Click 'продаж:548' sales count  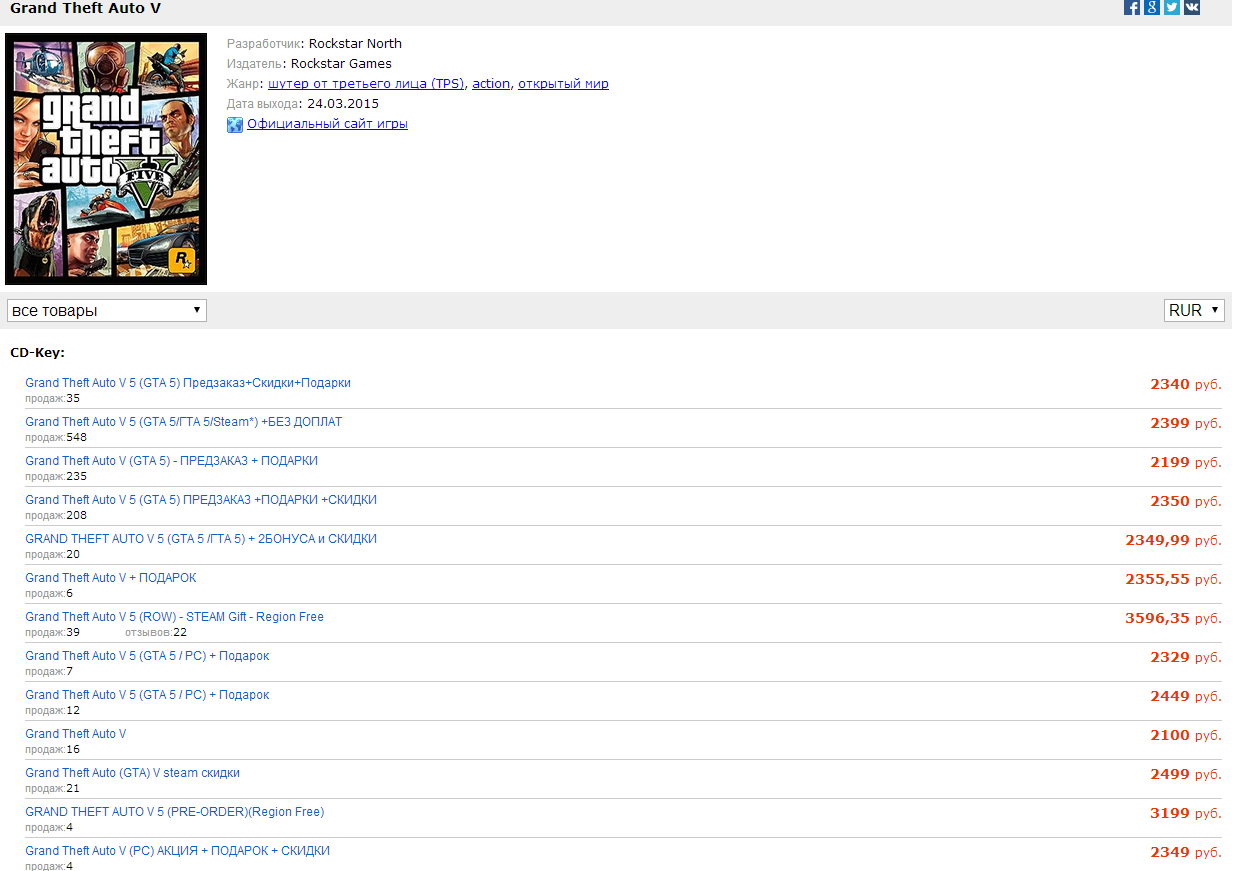(x=56, y=437)
